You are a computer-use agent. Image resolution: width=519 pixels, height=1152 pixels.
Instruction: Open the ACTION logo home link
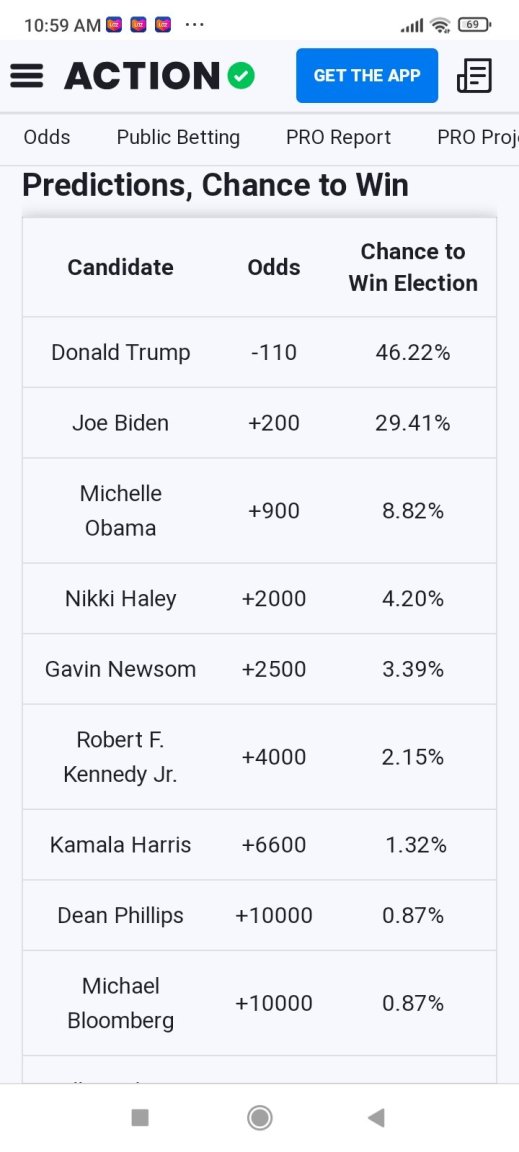click(142, 76)
